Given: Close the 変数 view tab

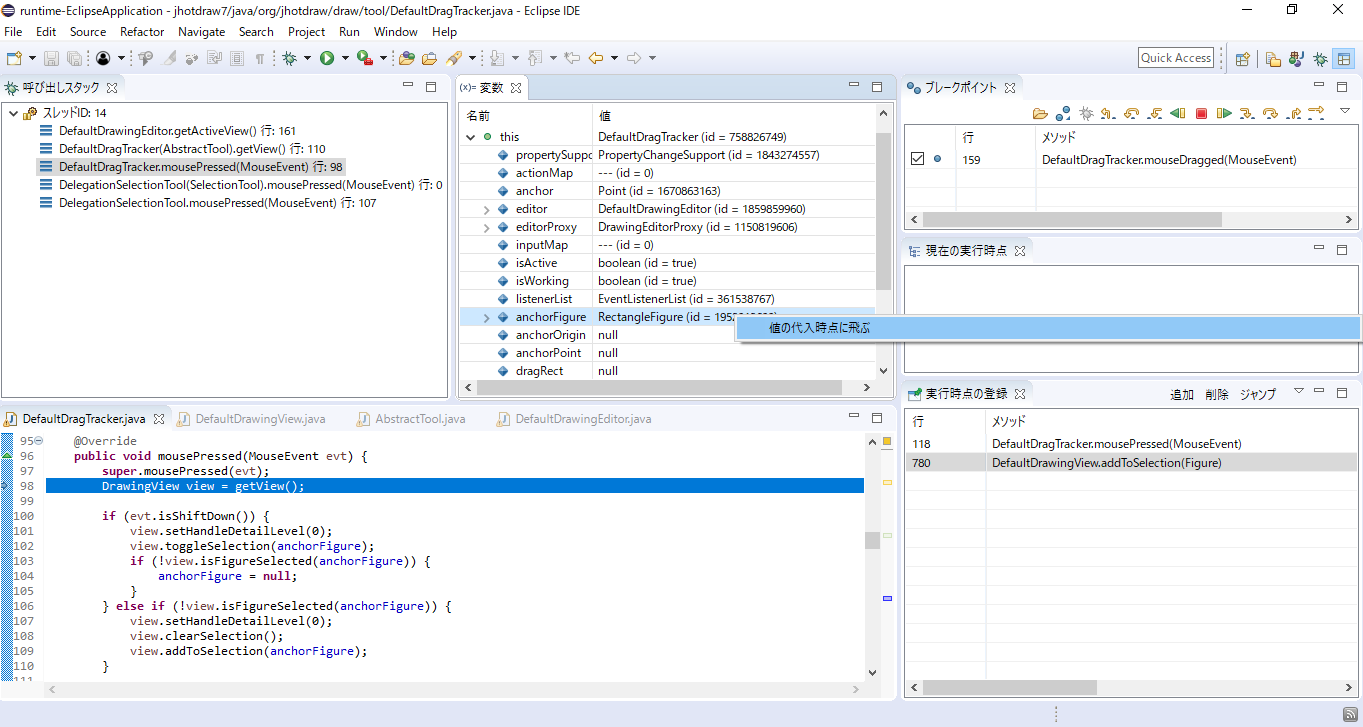Looking at the screenshot, I should (x=516, y=88).
